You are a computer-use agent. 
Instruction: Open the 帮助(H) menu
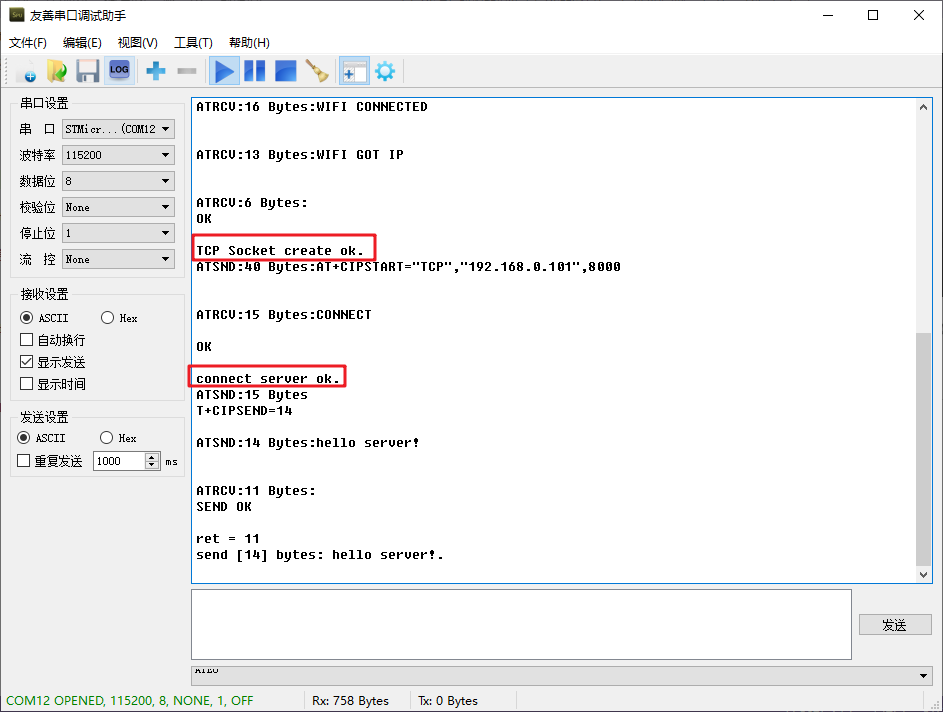pos(249,43)
